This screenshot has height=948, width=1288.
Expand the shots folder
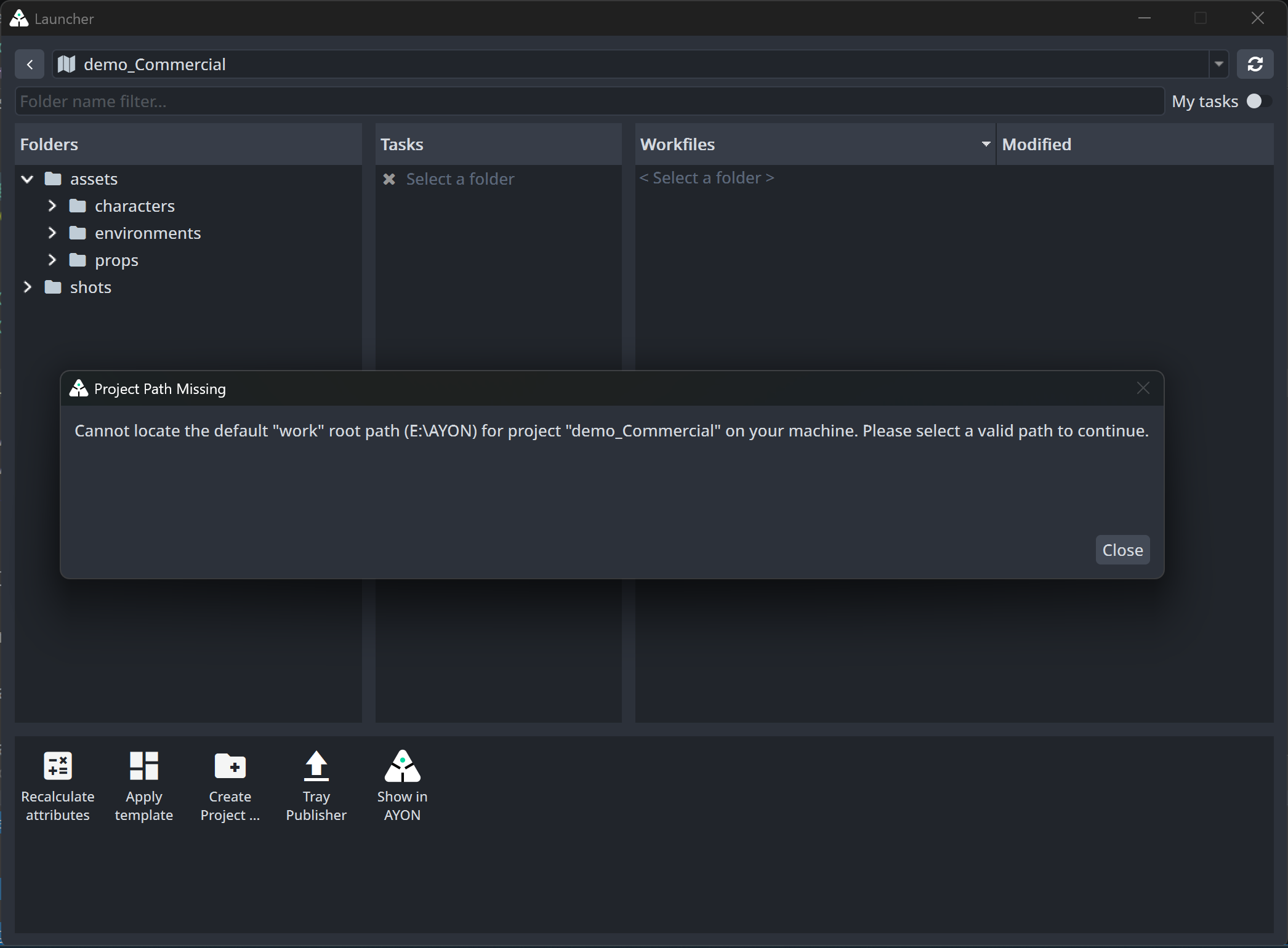[x=28, y=287]
